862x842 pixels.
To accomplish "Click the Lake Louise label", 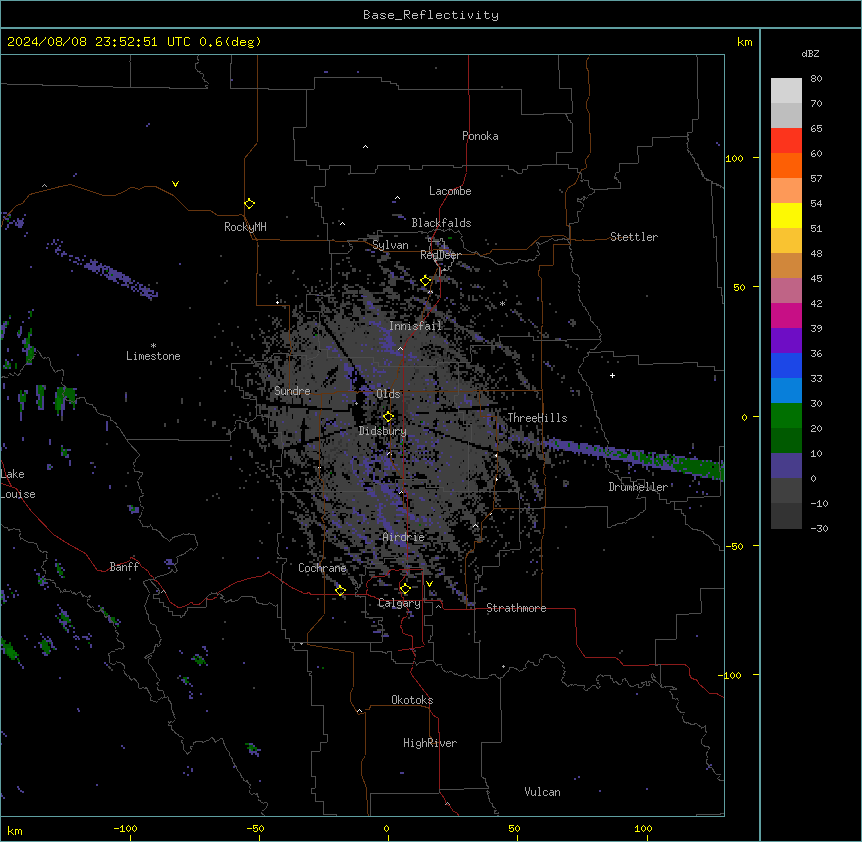I will [18, 484].
